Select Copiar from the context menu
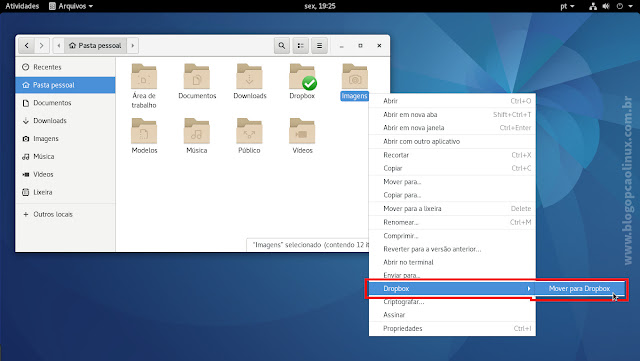The width and height of the screenshot is (640, 361). coord(452,168)
